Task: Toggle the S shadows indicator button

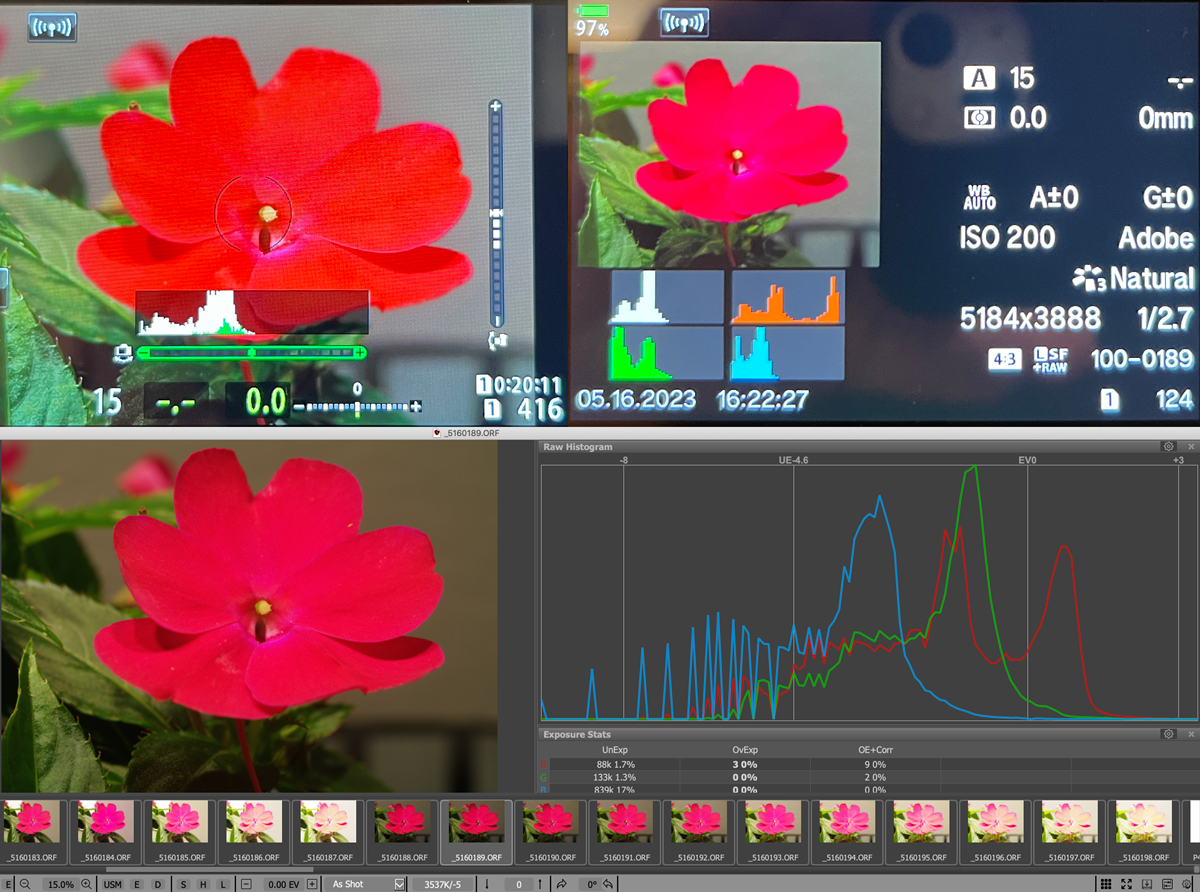Action: tap(183, 884)
